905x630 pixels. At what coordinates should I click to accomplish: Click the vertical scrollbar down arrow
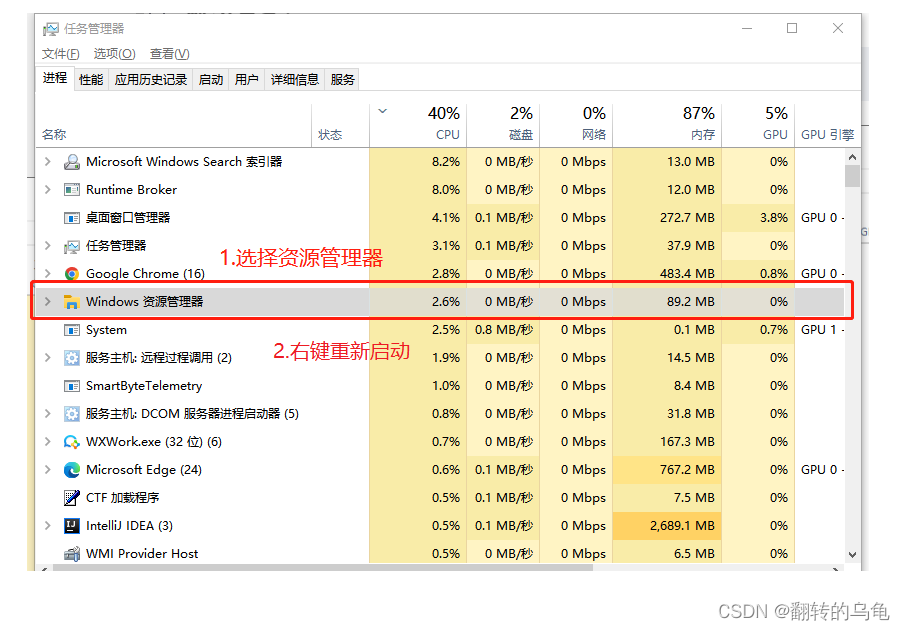click(852, 555)
